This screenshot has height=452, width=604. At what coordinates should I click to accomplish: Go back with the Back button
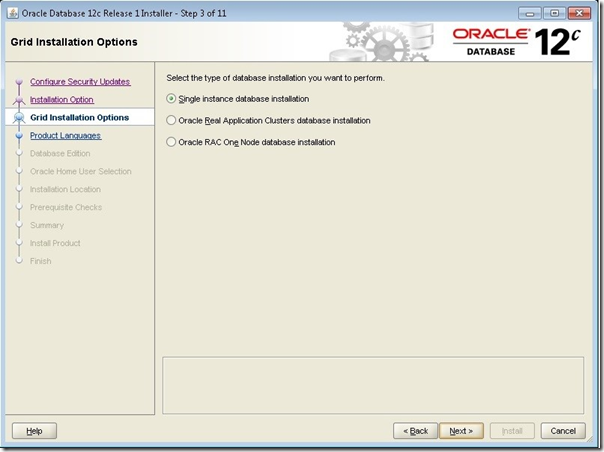(415, 431)
